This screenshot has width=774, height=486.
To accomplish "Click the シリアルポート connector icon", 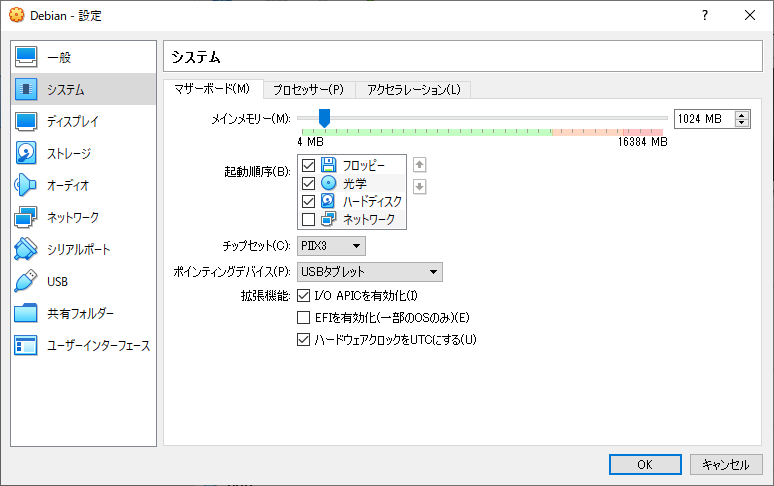I will (26, 249).
